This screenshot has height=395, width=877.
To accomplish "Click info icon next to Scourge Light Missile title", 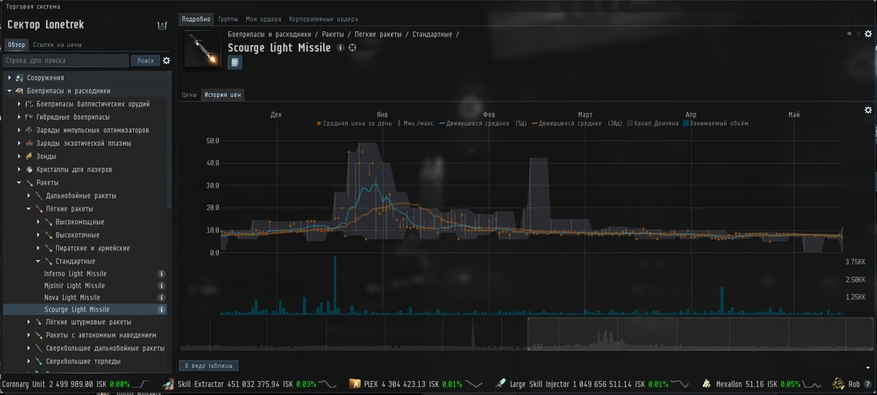I will pos(340,48).
